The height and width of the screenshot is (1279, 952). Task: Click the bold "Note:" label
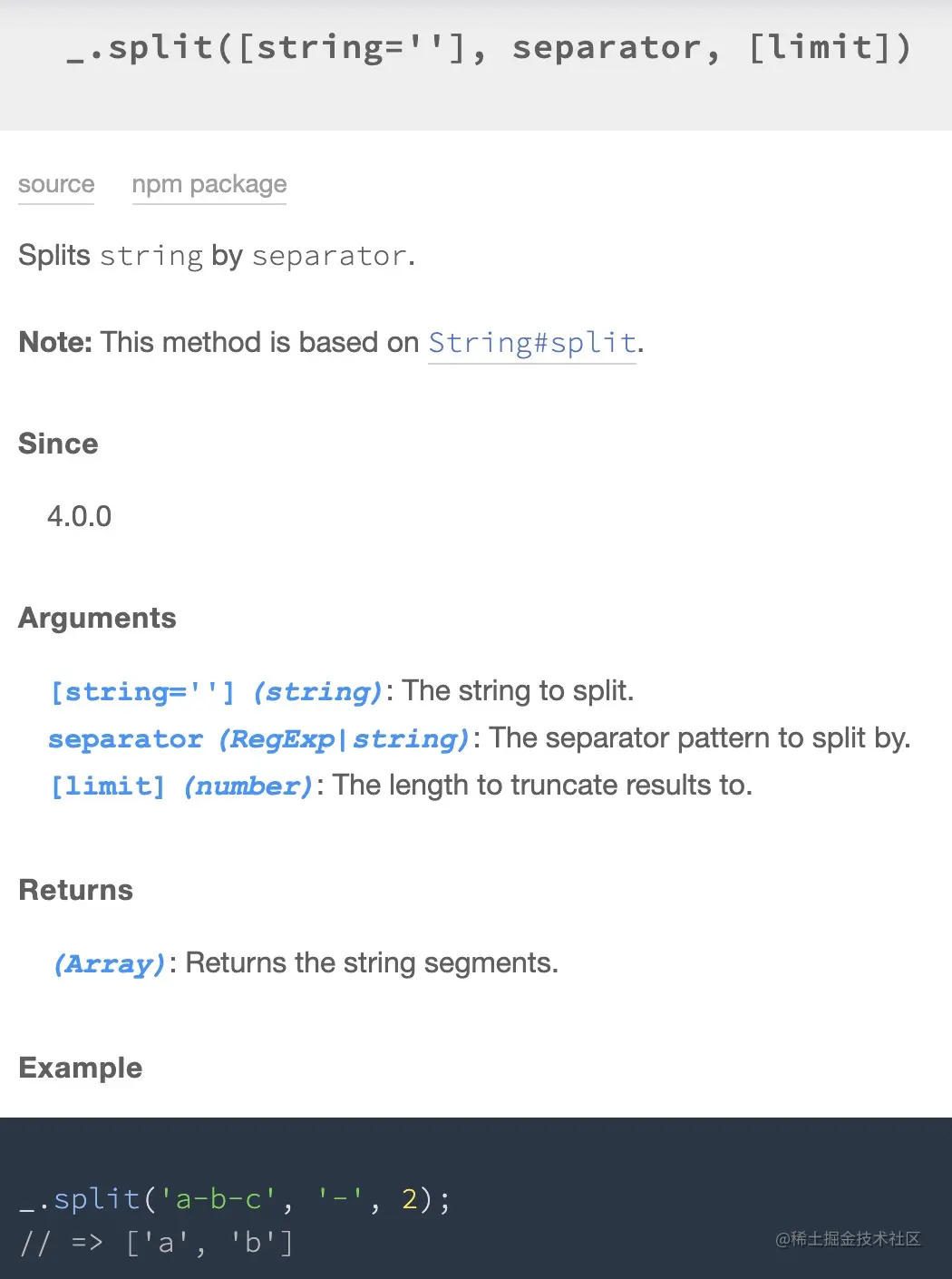[55, 343]
